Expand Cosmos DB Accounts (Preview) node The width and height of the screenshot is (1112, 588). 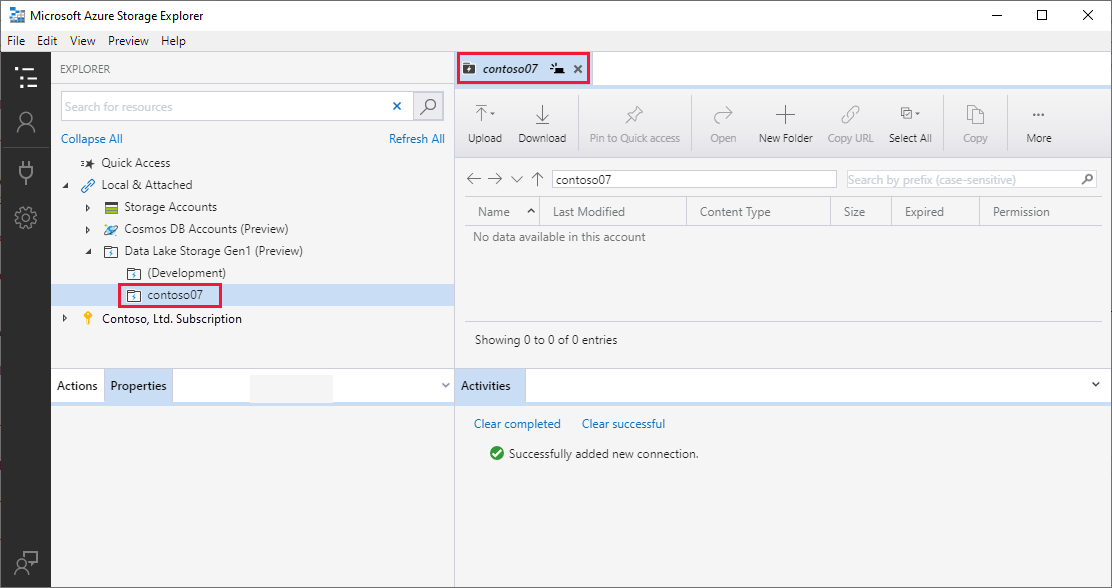tap(88, 230)
